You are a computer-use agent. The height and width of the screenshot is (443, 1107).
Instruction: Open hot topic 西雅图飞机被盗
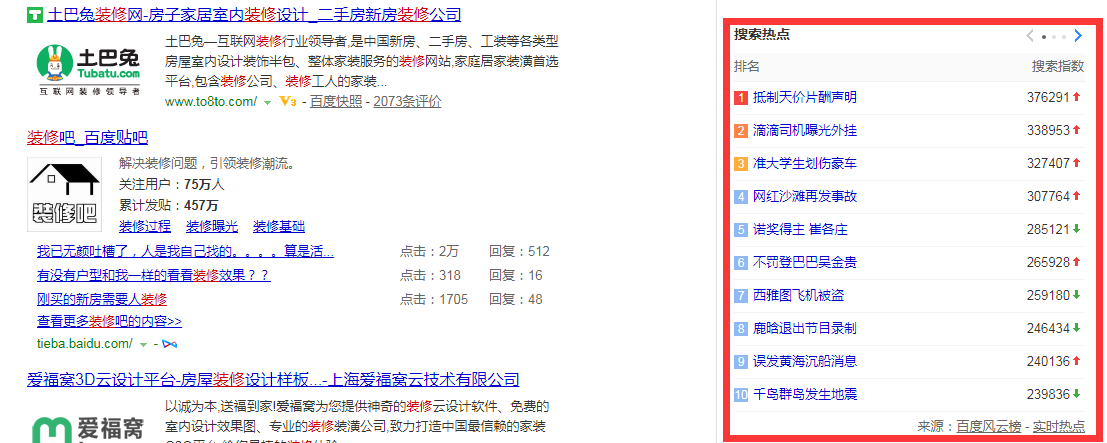click(799, 295)
